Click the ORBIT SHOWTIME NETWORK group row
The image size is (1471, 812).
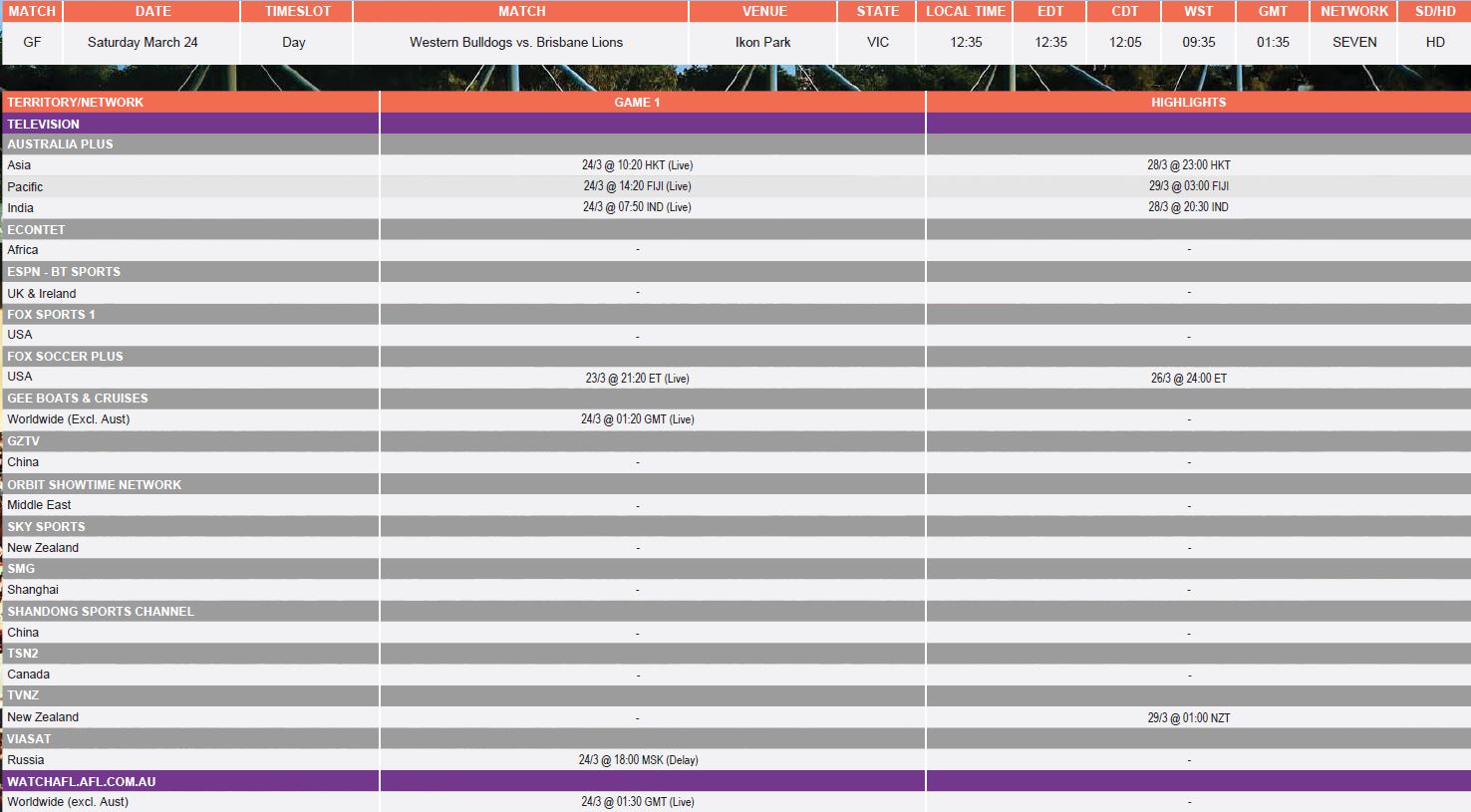click(735, 484)
